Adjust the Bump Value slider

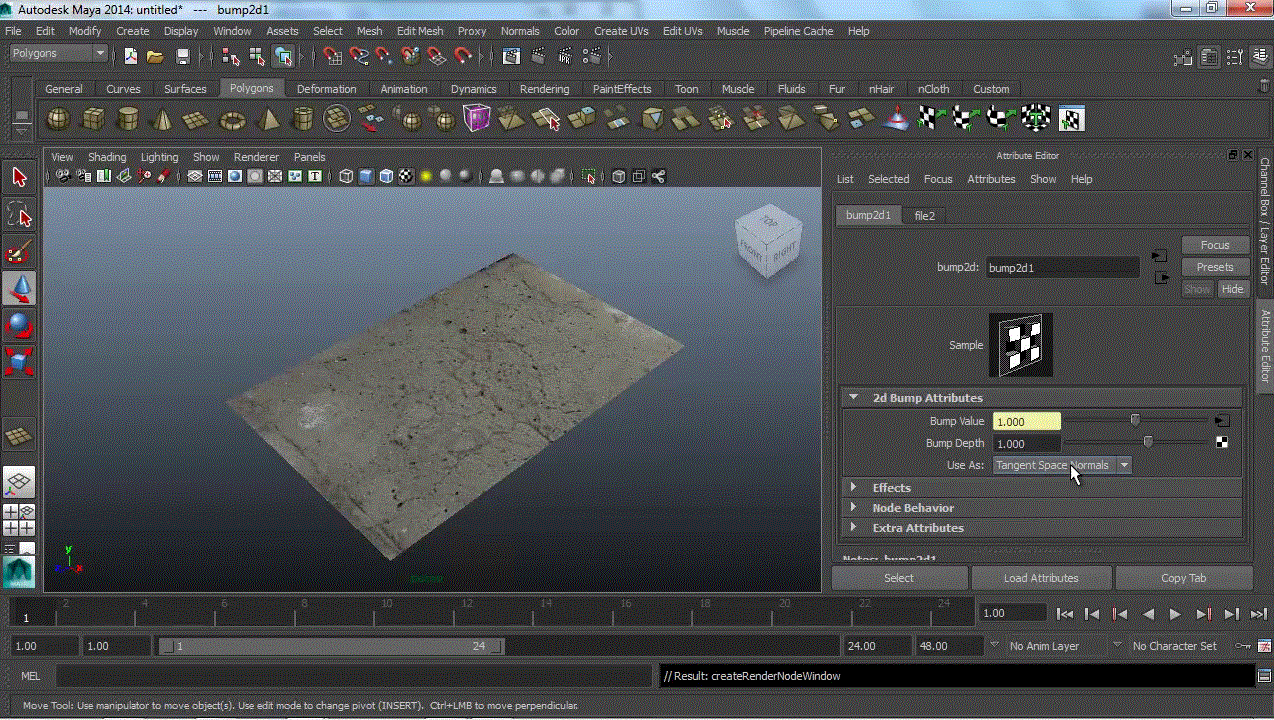point(1136,421)
